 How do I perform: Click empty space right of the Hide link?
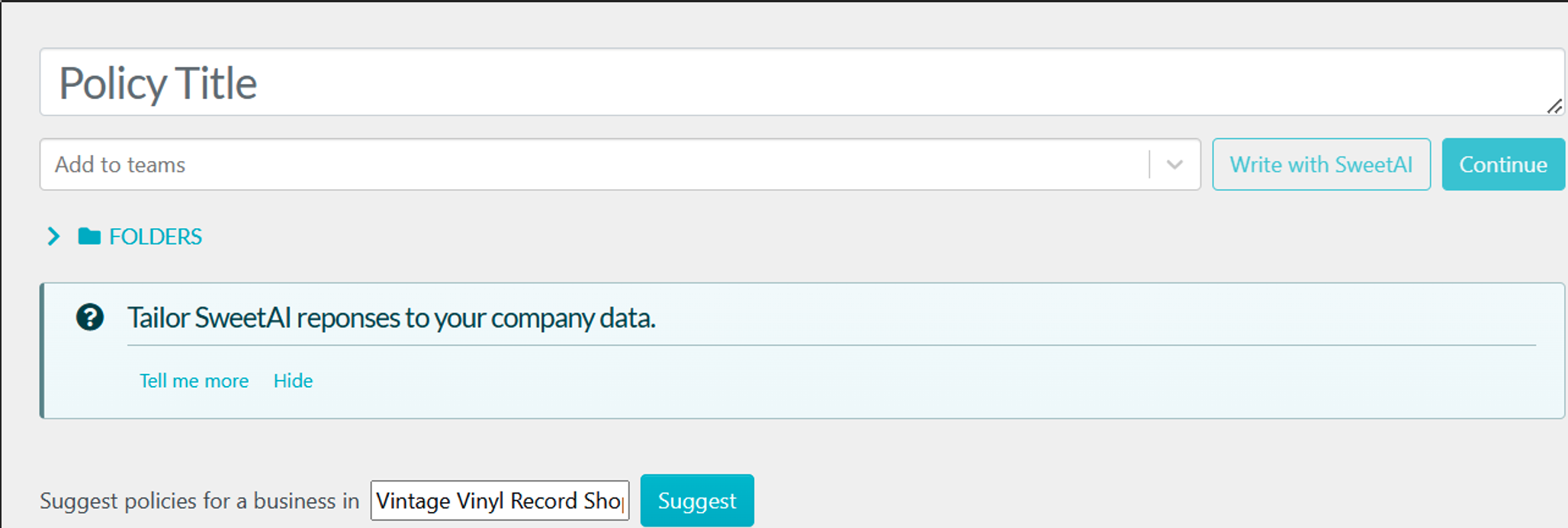tap(915, 381)
